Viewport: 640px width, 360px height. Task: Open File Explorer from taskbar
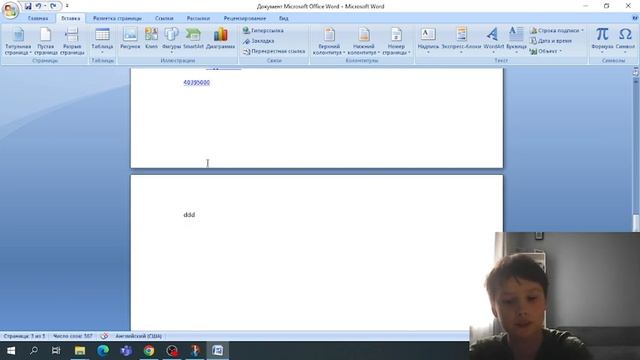point(80,351)
